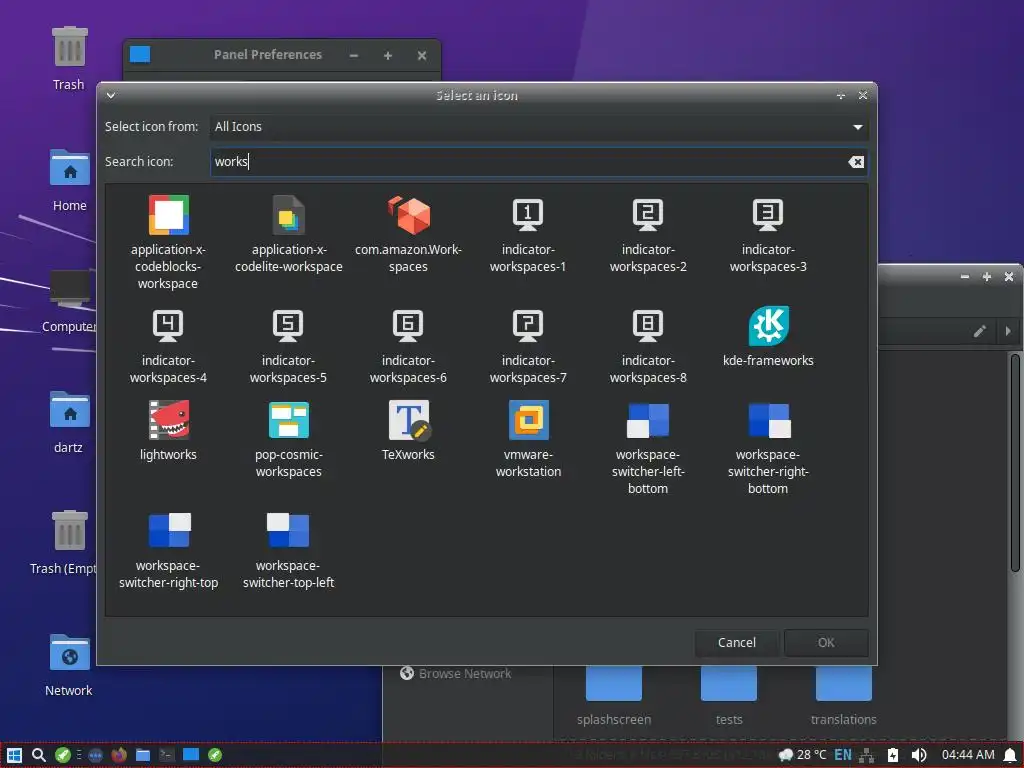This screenshot has width=1024, height=768.
Task: Open the dartz folder on desktop
Action: [x=69, y=422]
